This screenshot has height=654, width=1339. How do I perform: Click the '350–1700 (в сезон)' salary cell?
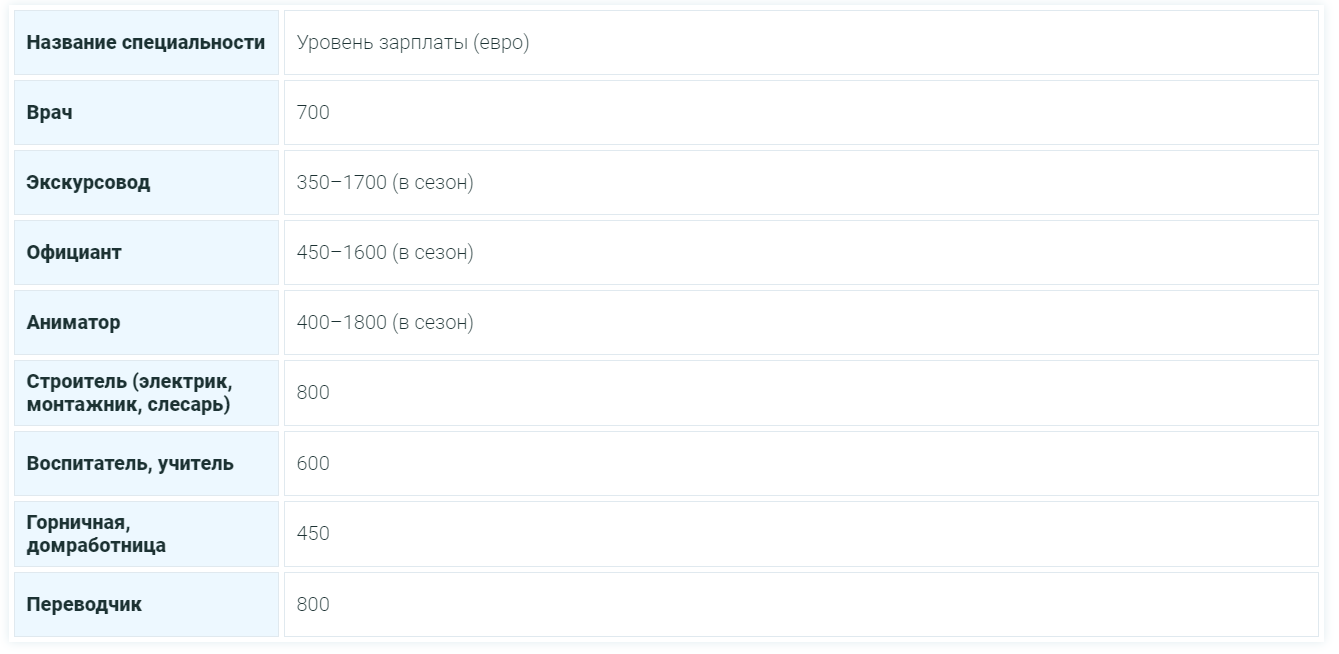tap(385, 183)
